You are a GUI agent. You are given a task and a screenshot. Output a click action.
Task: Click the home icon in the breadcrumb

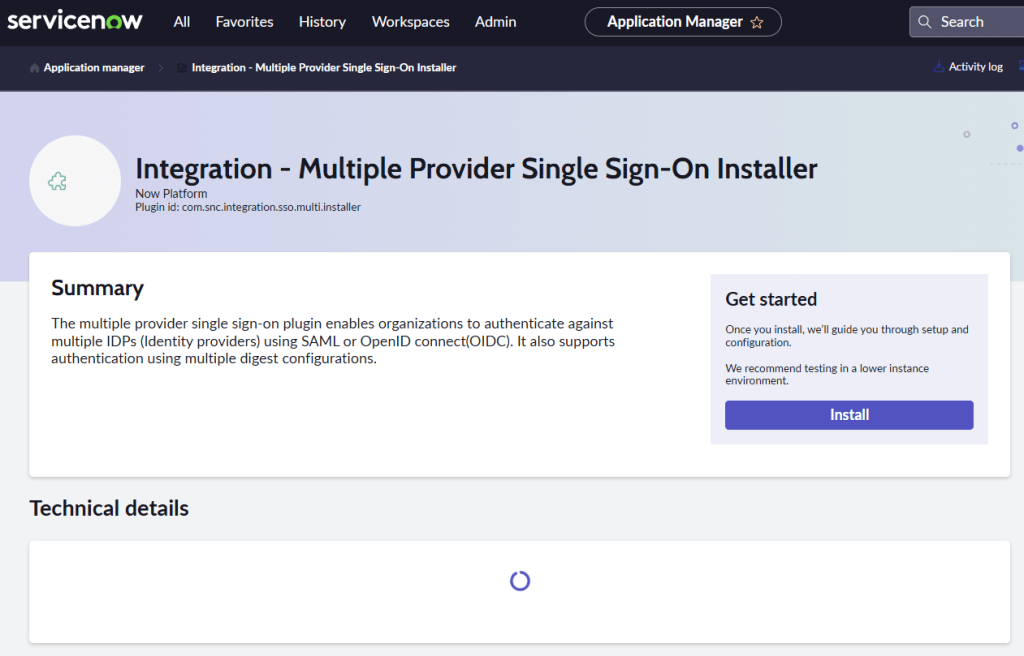pos(35,68)
